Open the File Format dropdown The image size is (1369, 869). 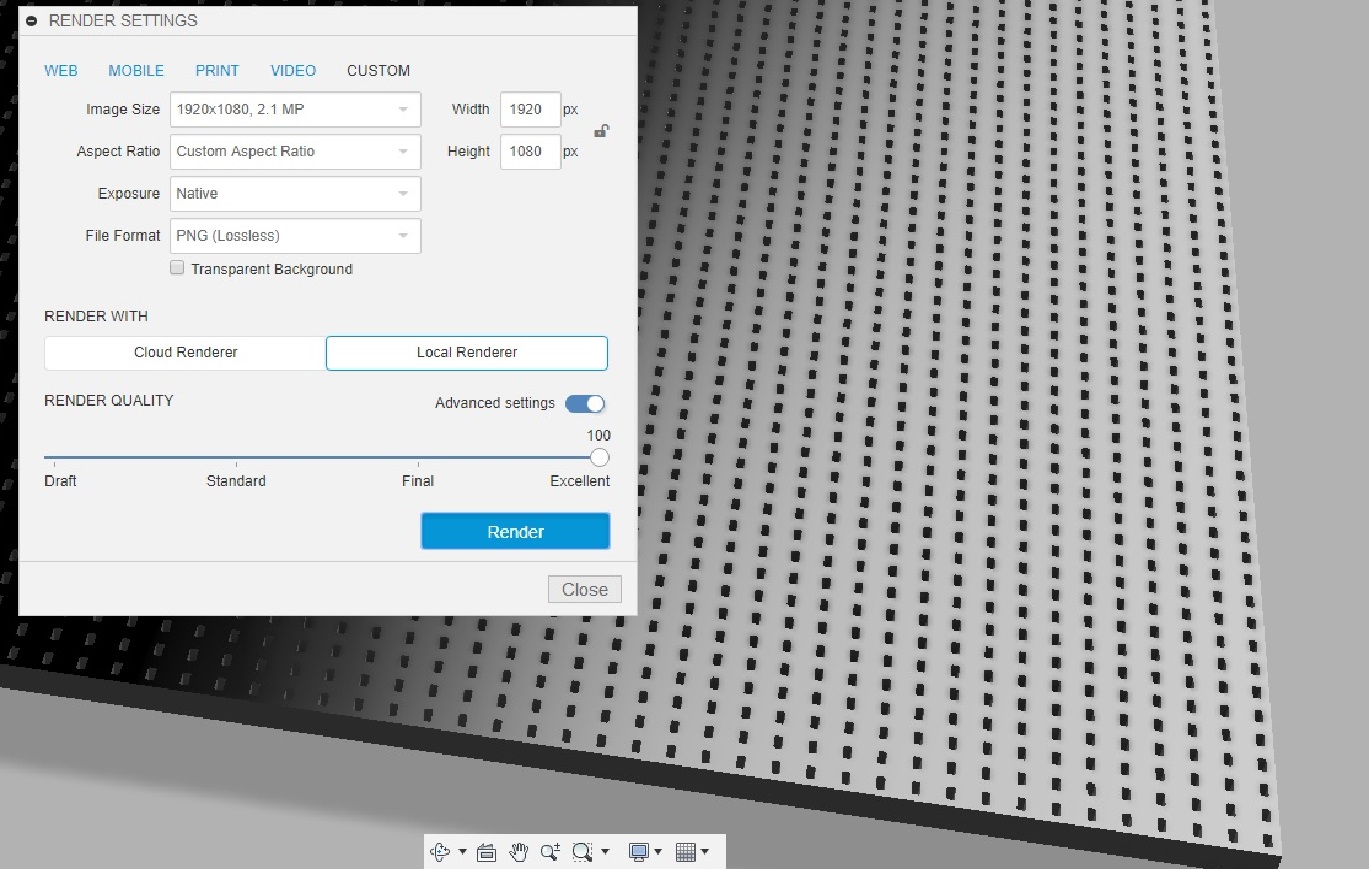(295, 236)
